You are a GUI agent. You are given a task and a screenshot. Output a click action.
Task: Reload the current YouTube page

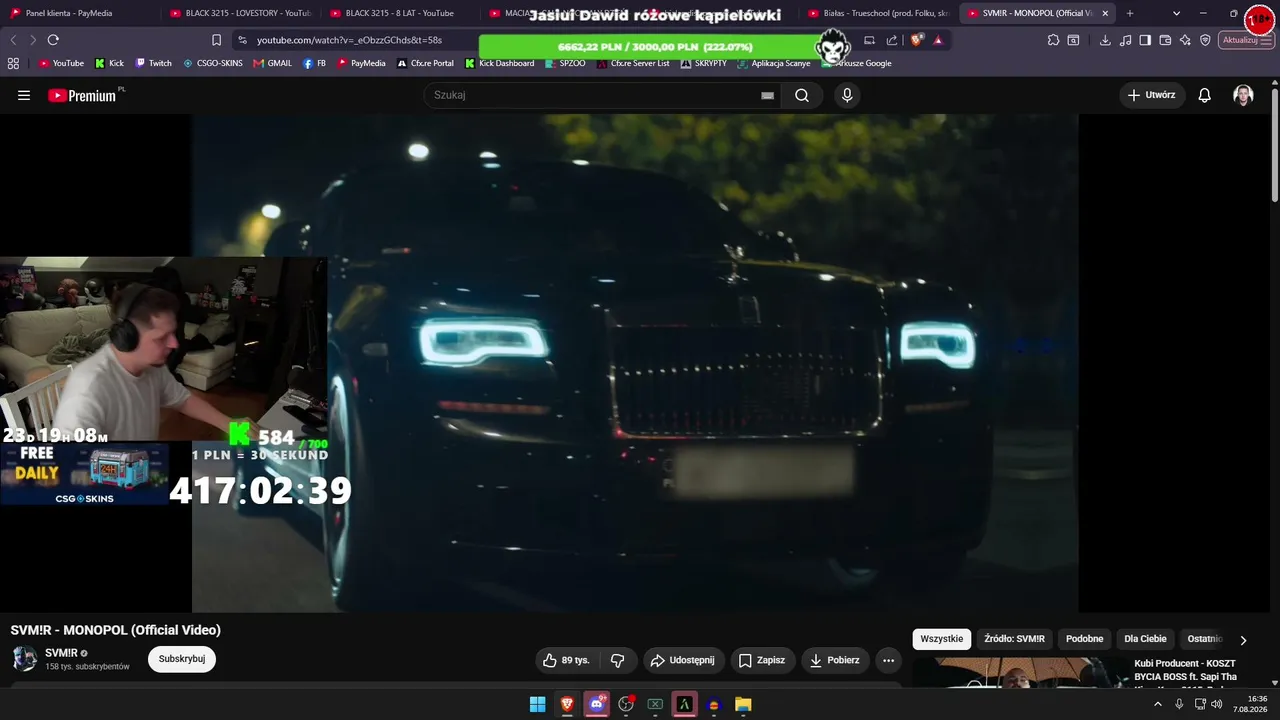(53, 40)
